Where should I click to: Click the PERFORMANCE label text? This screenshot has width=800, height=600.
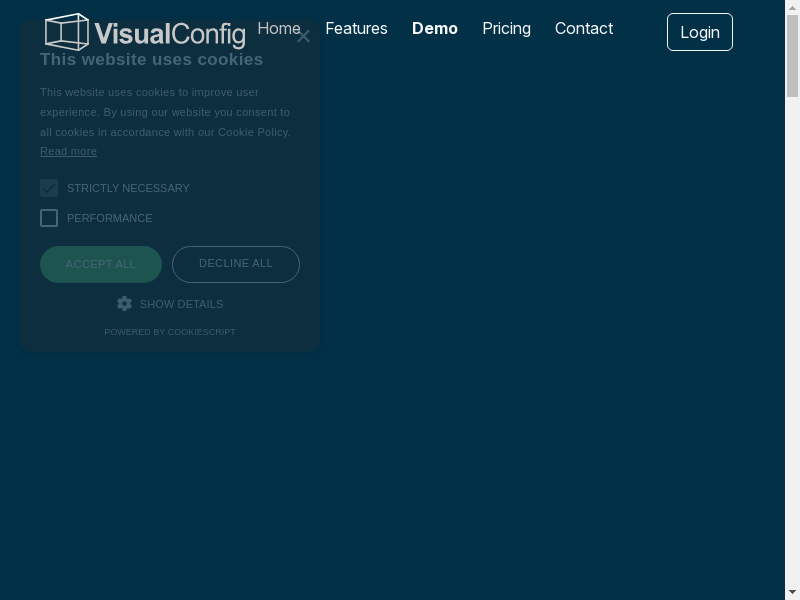[110, 218]
